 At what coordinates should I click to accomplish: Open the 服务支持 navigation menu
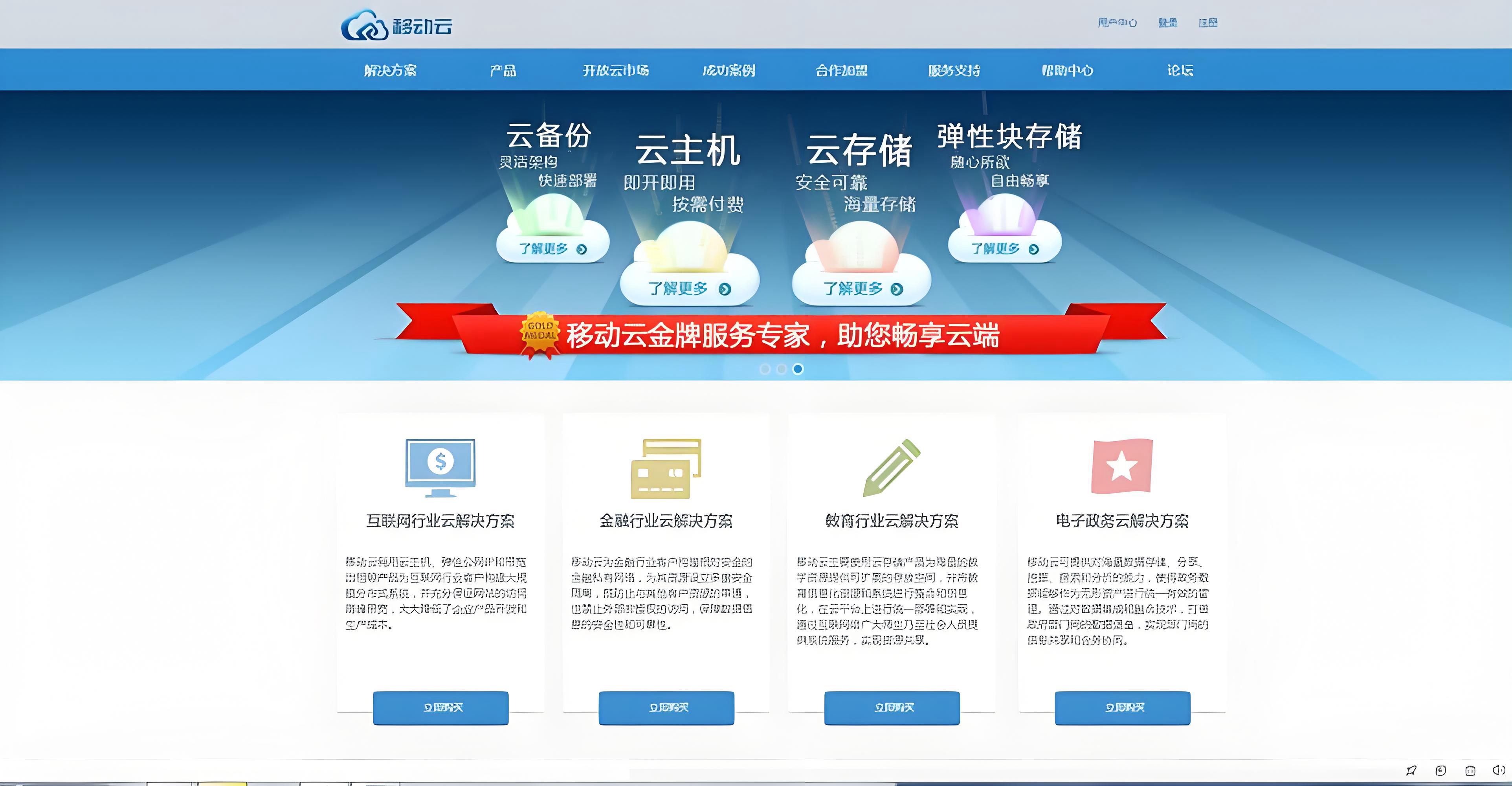coord(954,70)
